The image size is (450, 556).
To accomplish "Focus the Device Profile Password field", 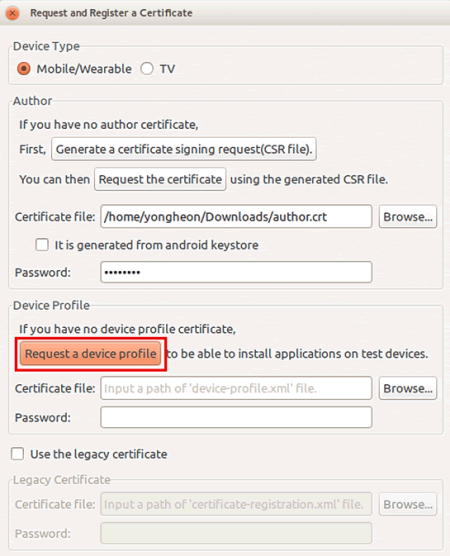I will coord(236,417).
